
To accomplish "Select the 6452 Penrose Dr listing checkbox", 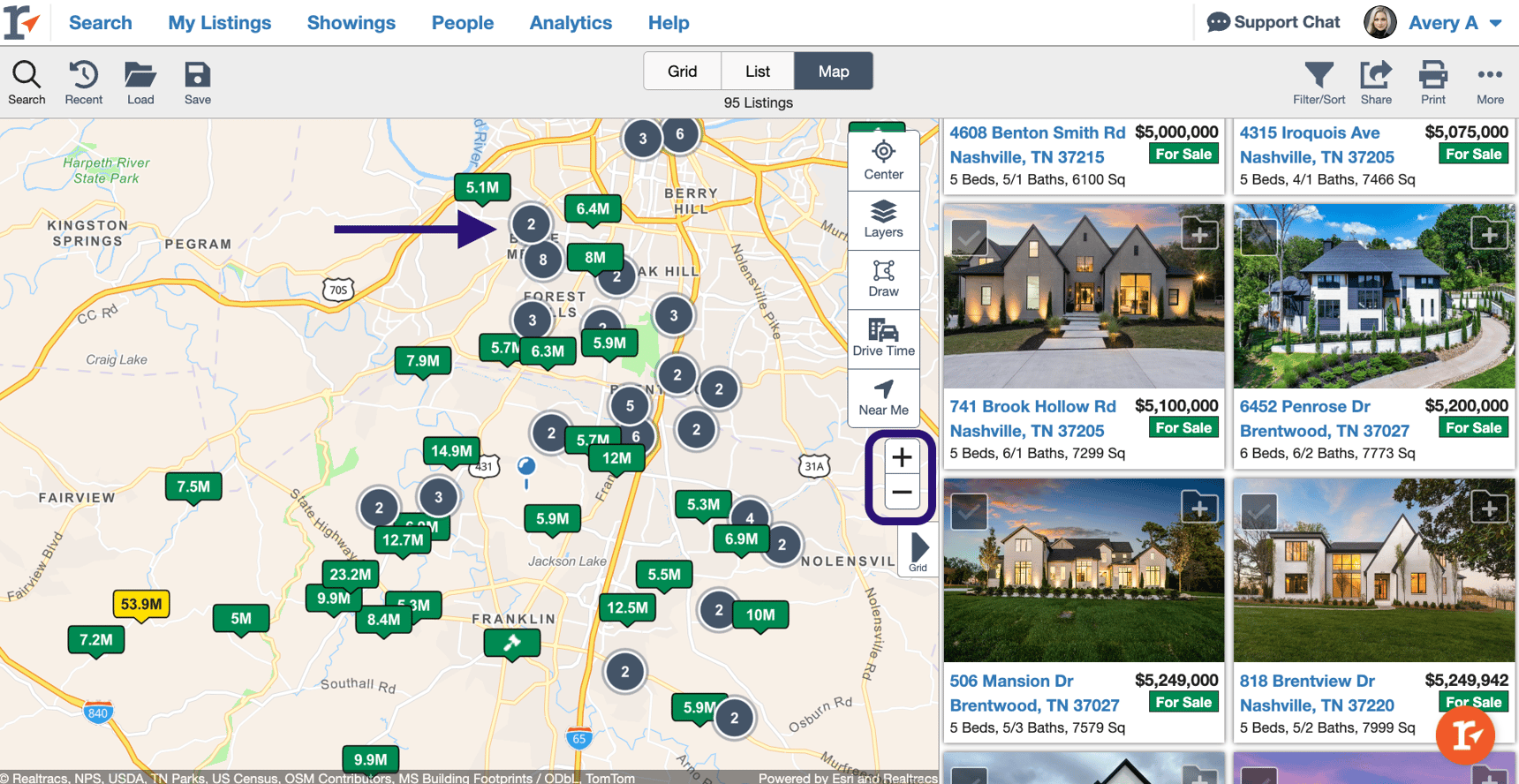I will point(1258,237).
